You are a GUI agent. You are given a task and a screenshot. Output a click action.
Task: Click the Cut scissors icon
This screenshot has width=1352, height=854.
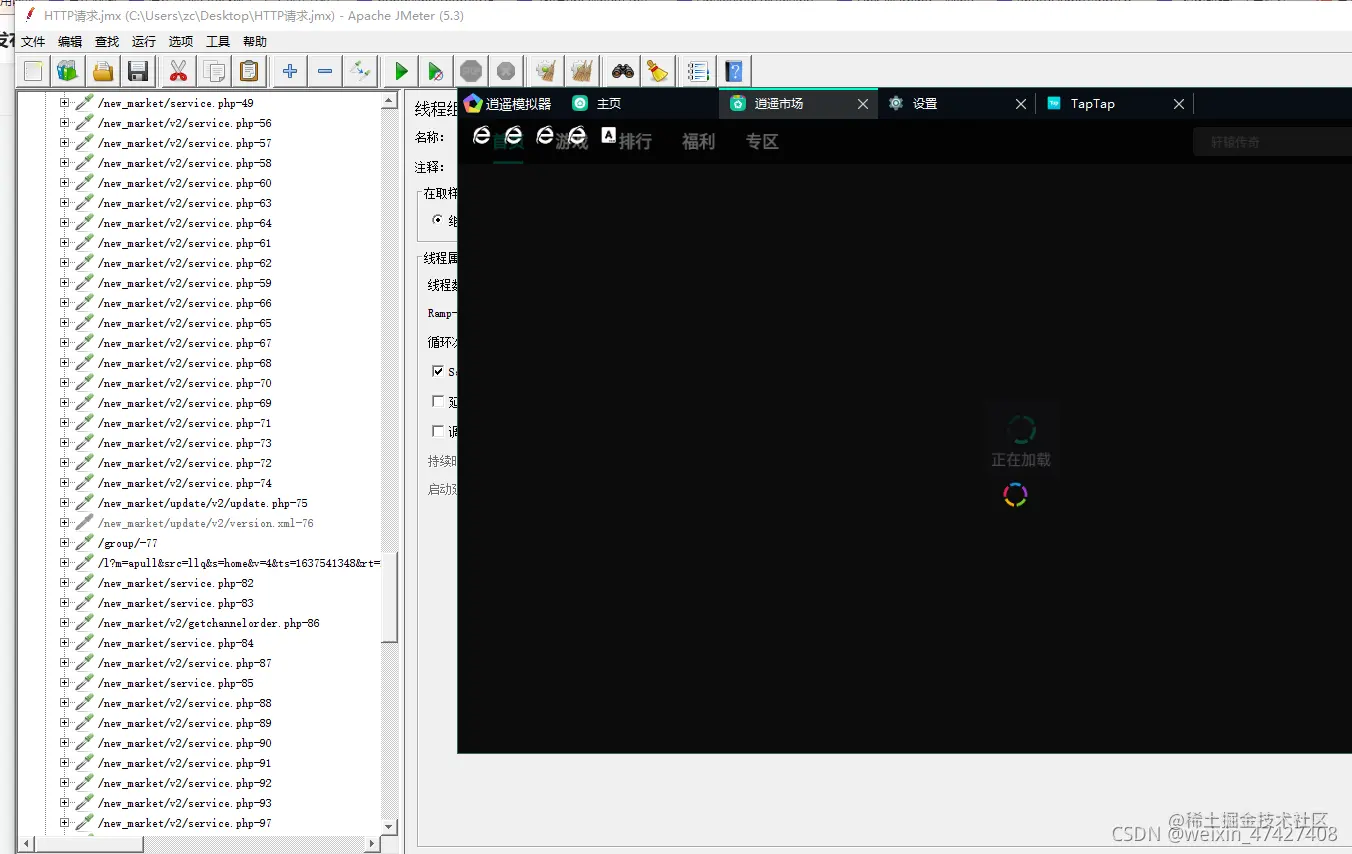179,71
